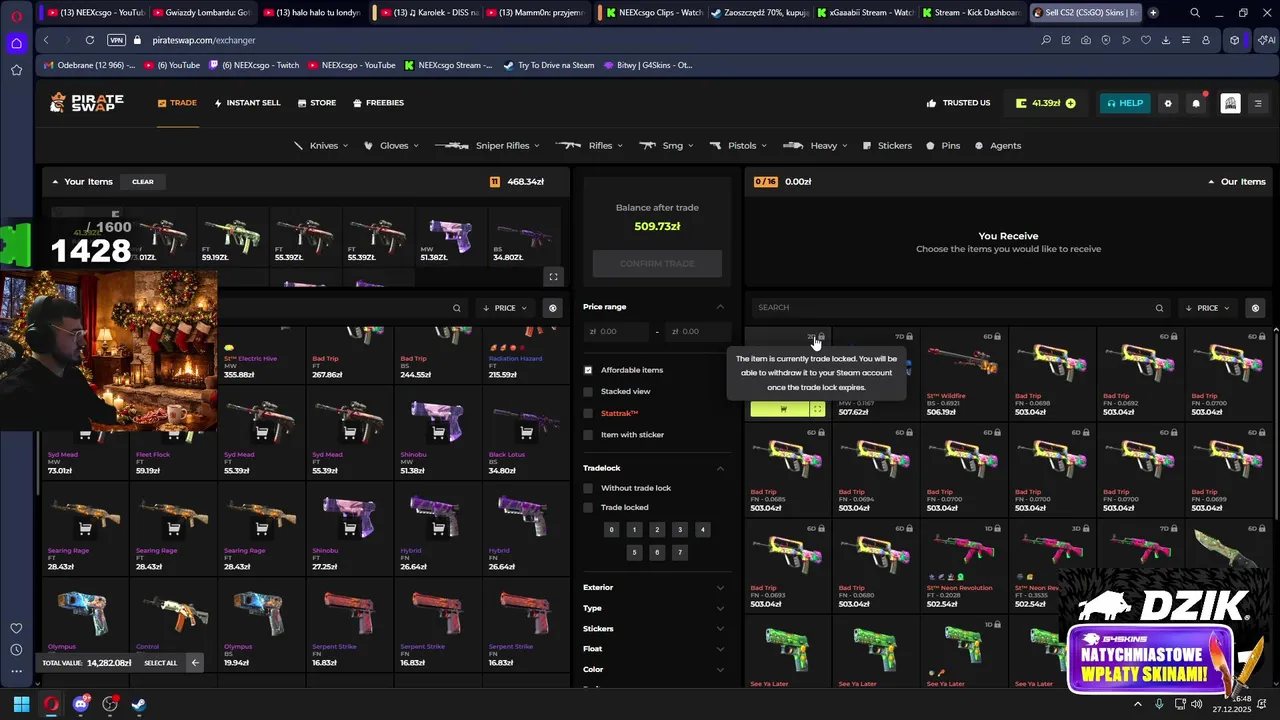Enable Item with sticker checkbox
This screenshot has width=1280, height=720.
coord(588,435)
